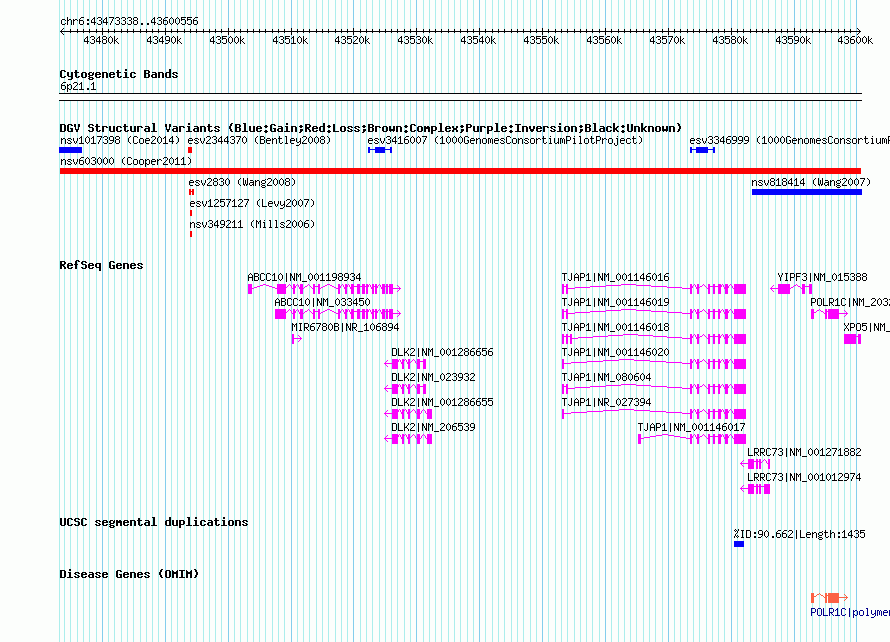Viewport: 890px width, 642px height.
Task: Click the Cytogenetic Bands track title
Action: click(x=119, y=74)
